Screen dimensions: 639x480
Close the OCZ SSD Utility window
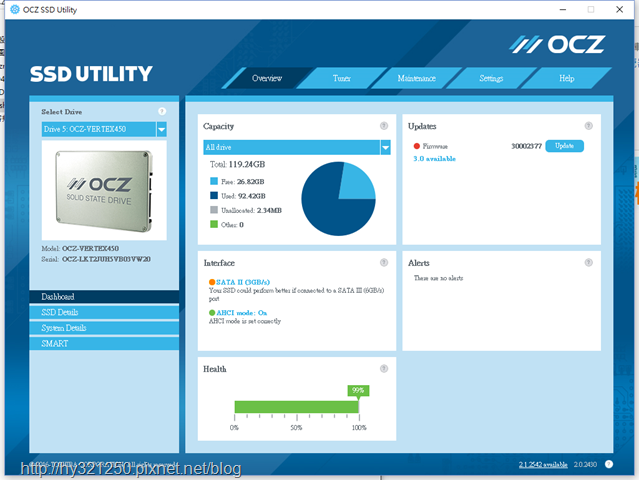(x=619, y=9)
